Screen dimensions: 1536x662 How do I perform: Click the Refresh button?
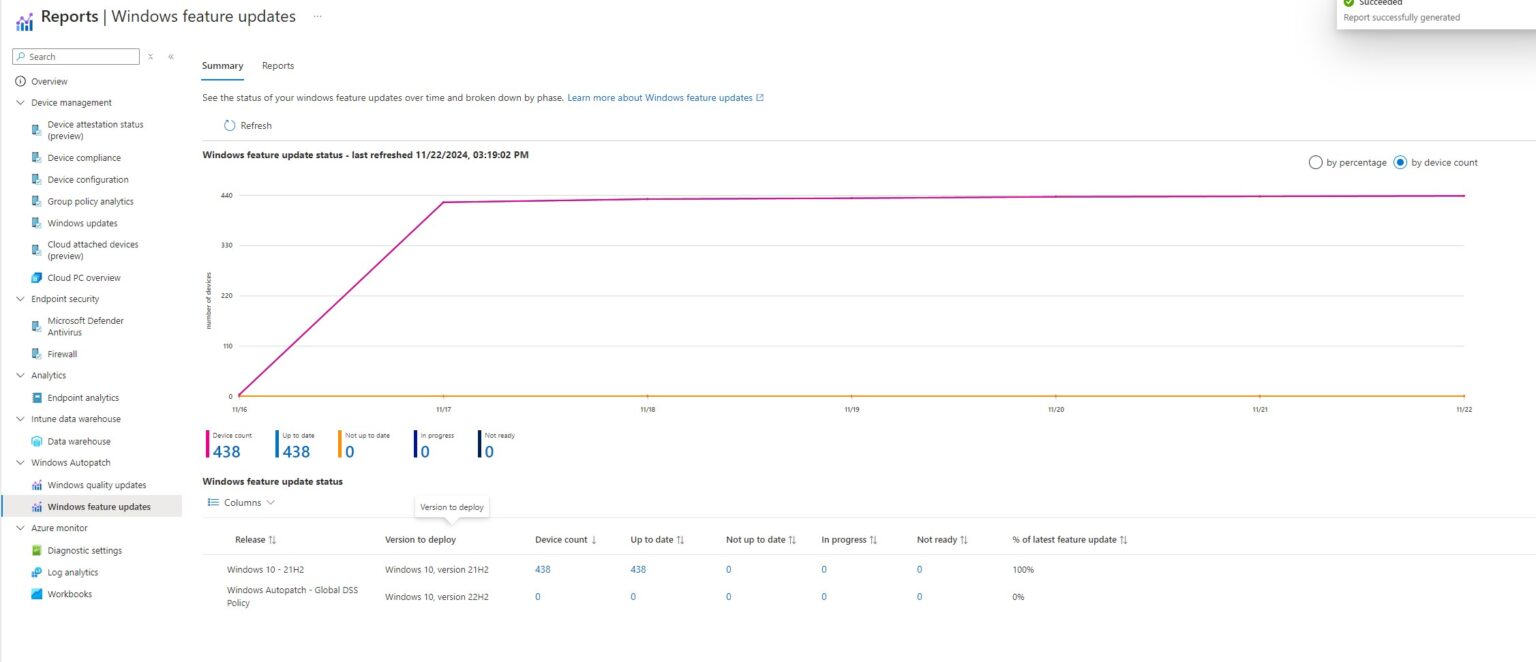point(247,125)
